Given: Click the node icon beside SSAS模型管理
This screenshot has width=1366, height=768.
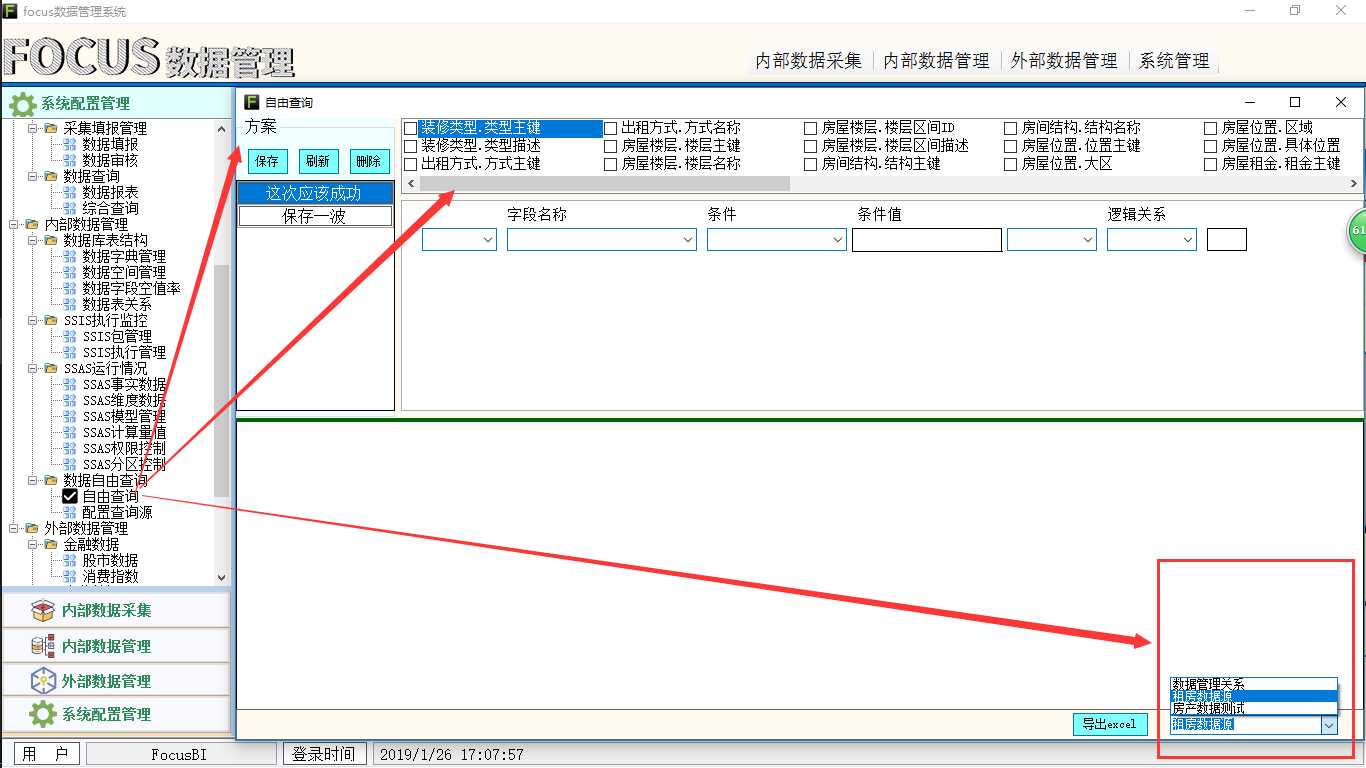Looking at the screenshot, I should (x=69, y=416).
